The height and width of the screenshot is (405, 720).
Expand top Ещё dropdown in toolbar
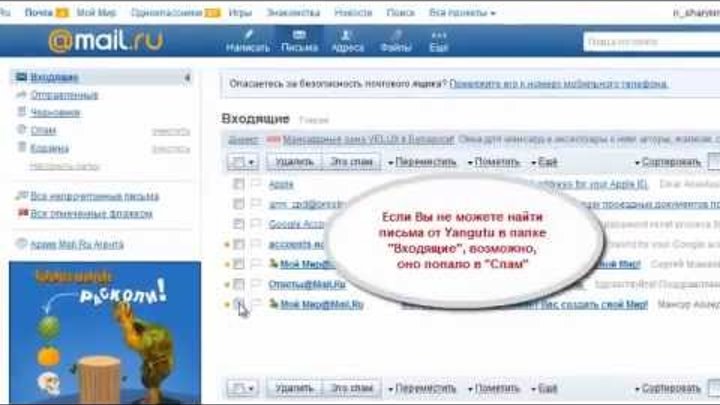[544, 162]
